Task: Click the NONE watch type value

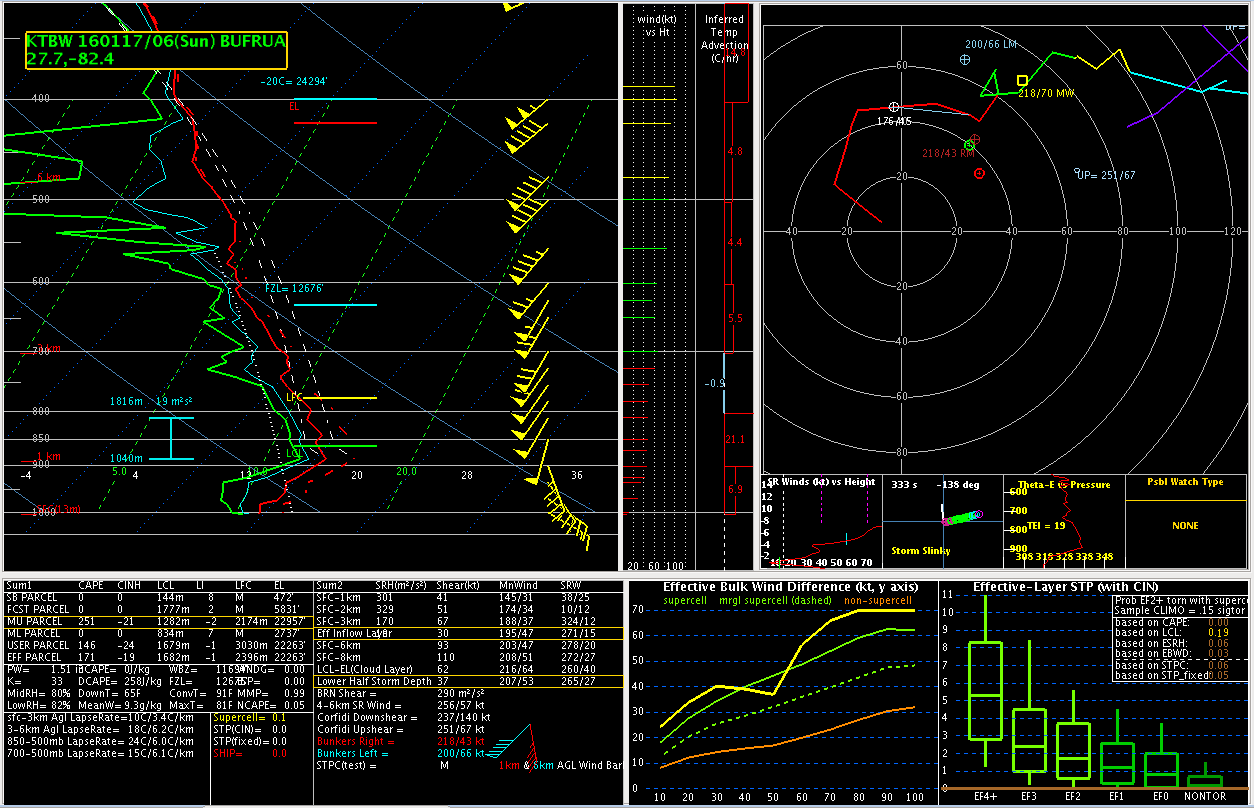Action: point(1185,525)
